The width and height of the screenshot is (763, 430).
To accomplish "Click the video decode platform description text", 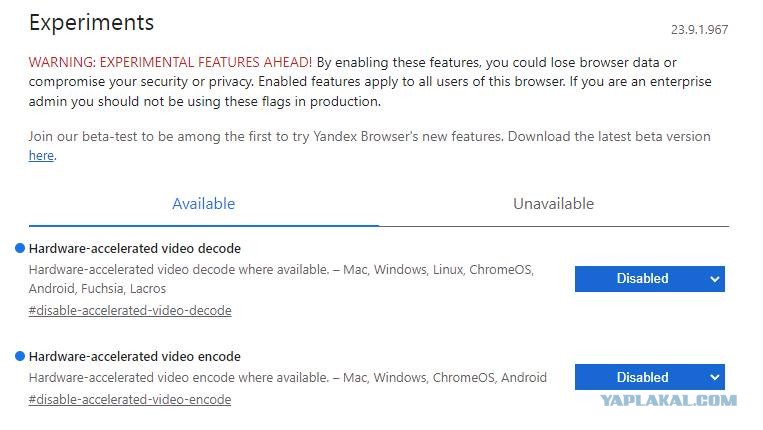I will tap(281, 279).
